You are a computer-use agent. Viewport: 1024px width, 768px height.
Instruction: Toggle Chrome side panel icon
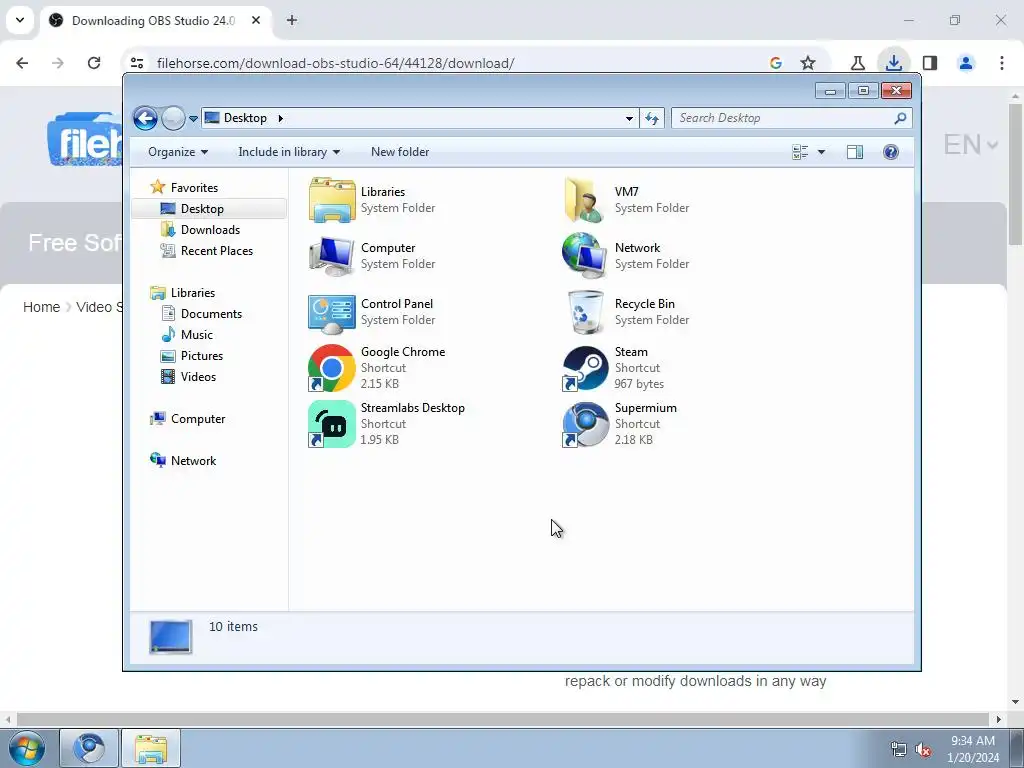930,63
